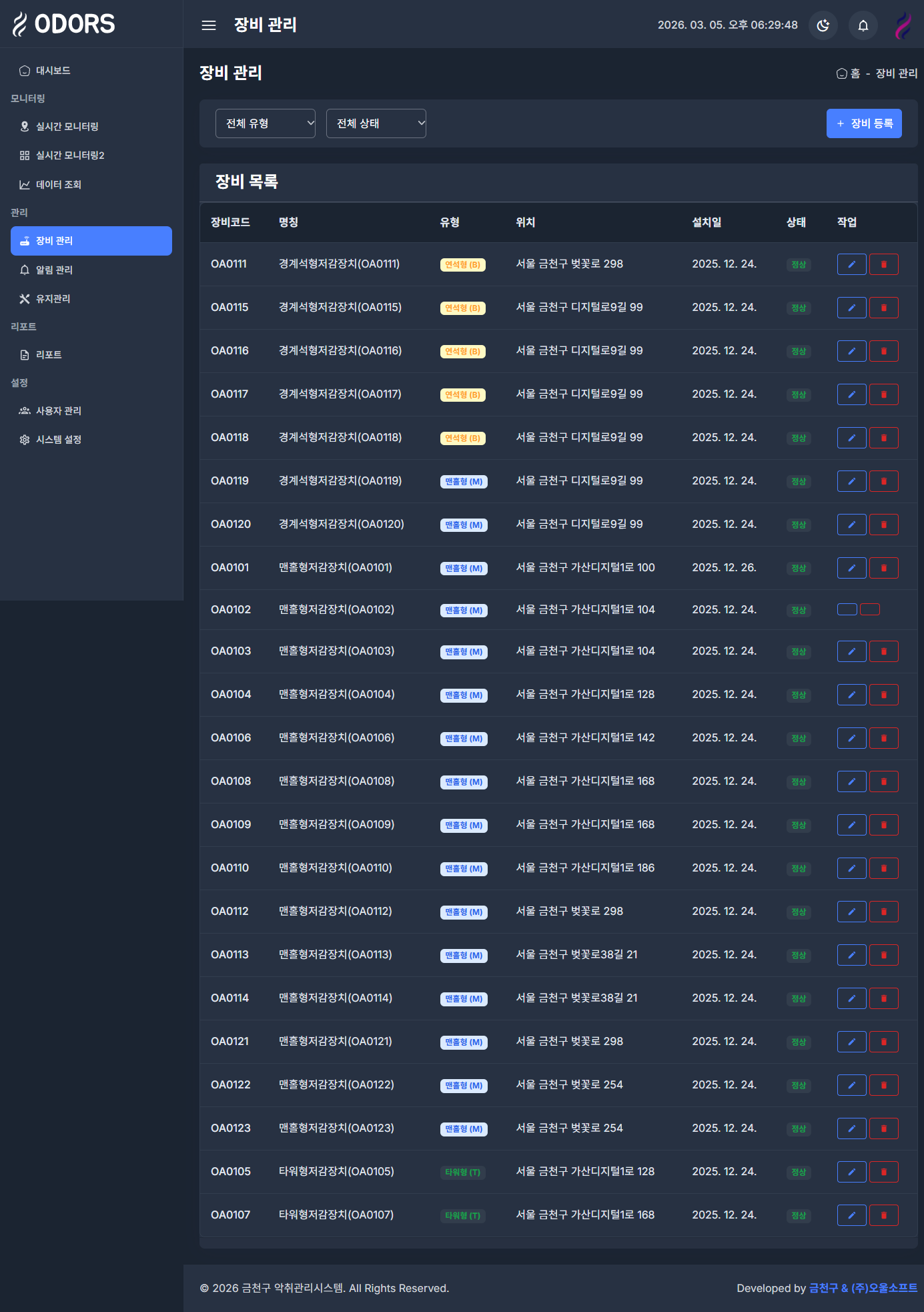This screenshot has width=924, height=1312.
Task: Open 시스템 설정 from the sidebar
Action: [58, 440]
